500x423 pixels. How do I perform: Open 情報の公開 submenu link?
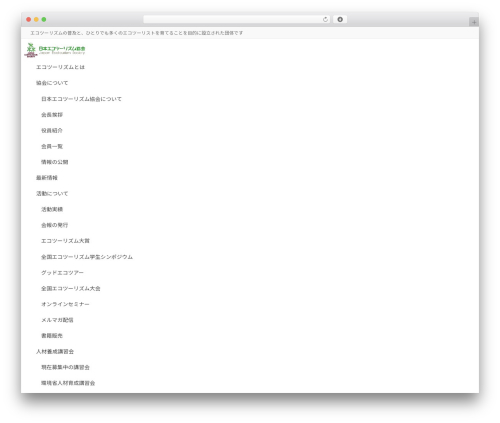pyautogui.click(x=55, y=162)
